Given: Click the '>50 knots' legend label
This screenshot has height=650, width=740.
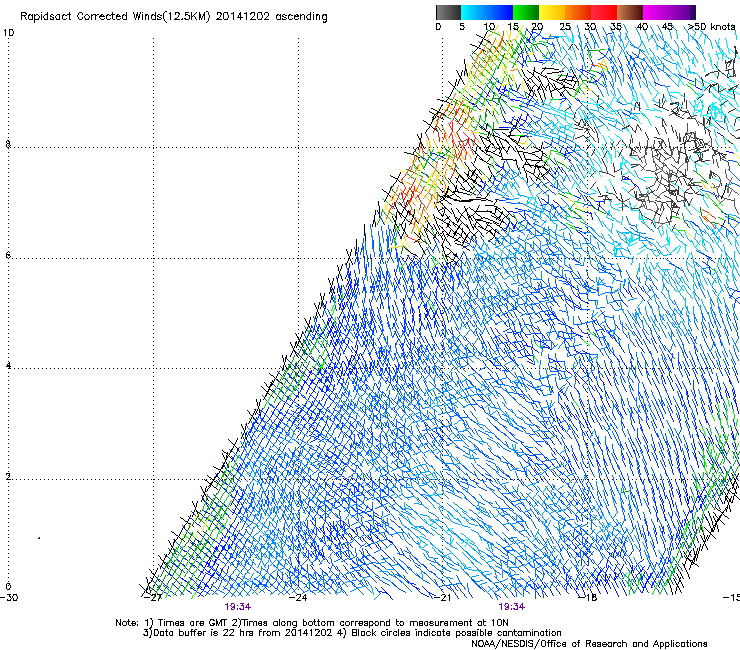Looking at the screenshot, I should [x=711, y=27].
